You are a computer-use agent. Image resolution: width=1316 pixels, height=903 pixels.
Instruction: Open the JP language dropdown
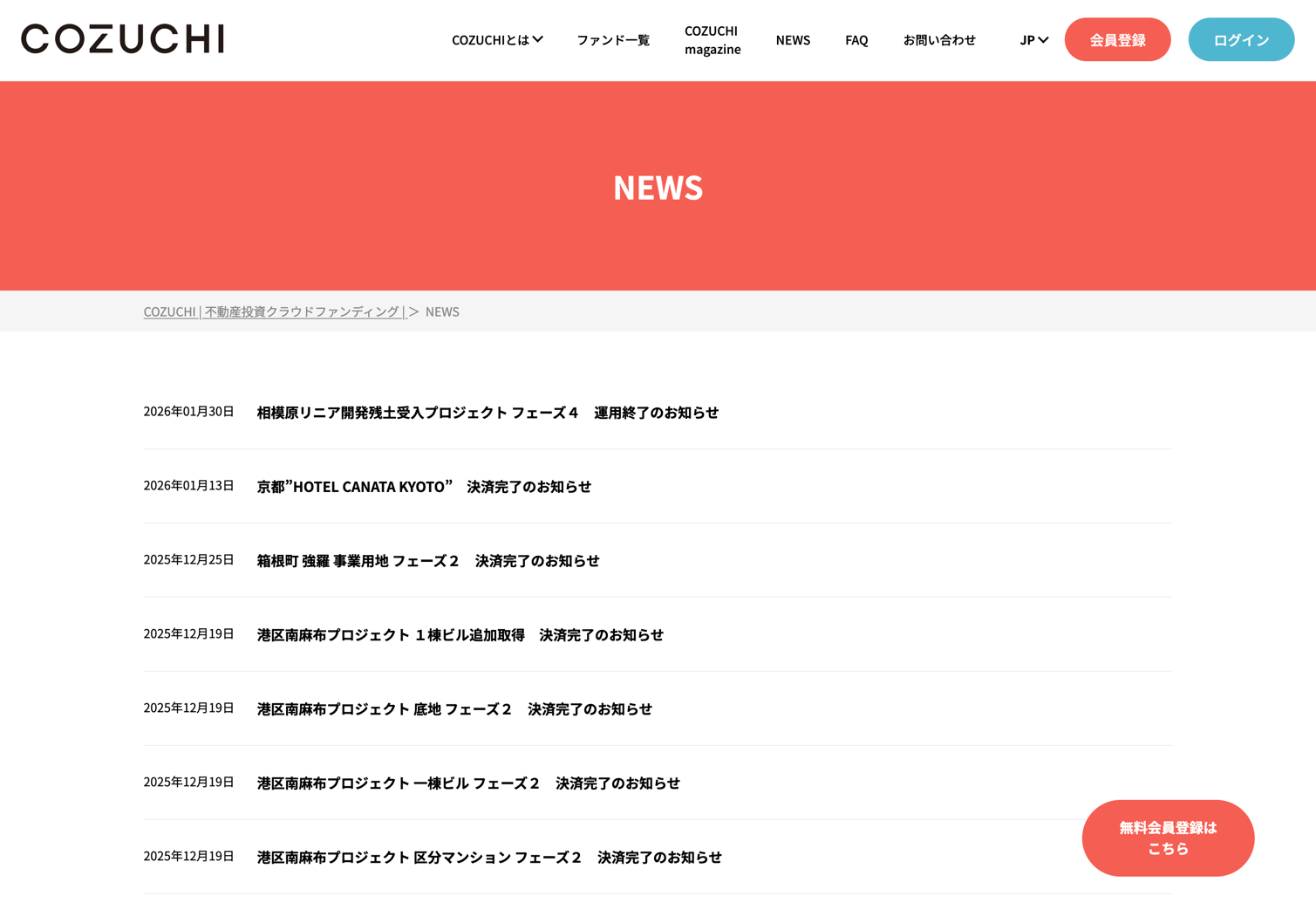(1033, 40)
